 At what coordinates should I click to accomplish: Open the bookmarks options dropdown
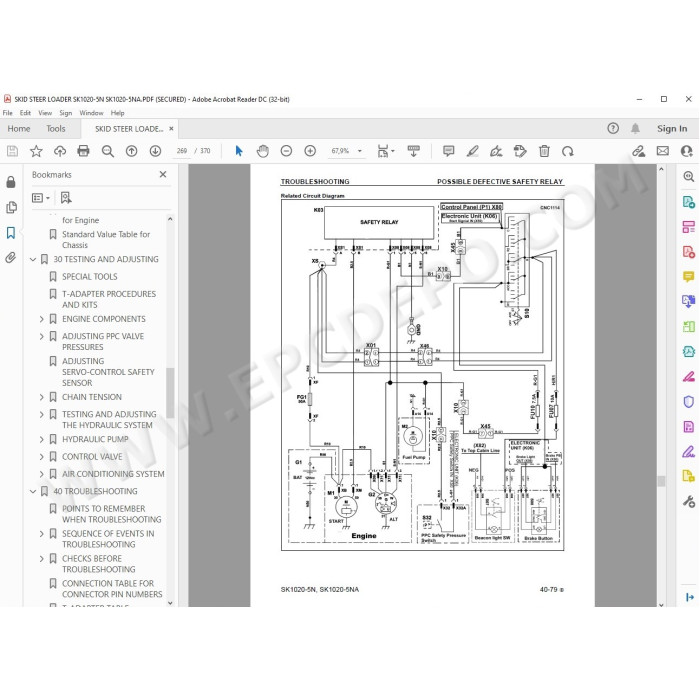click(41, 198)
